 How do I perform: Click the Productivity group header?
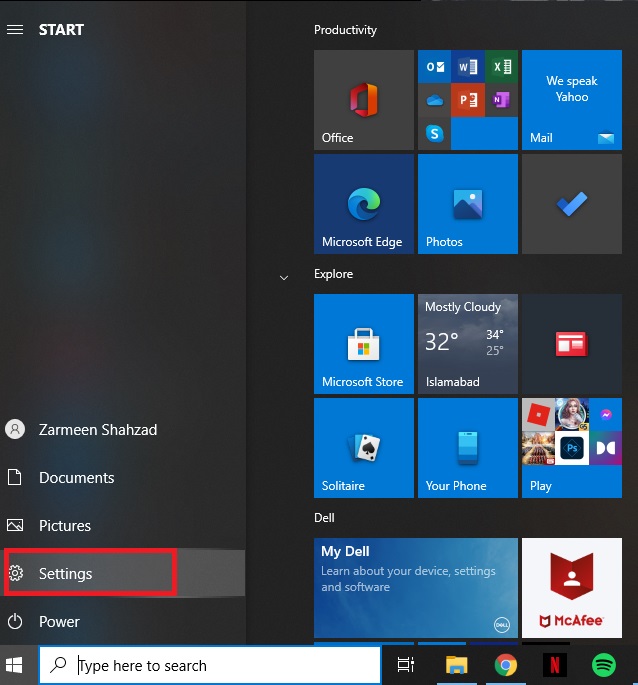345,30
